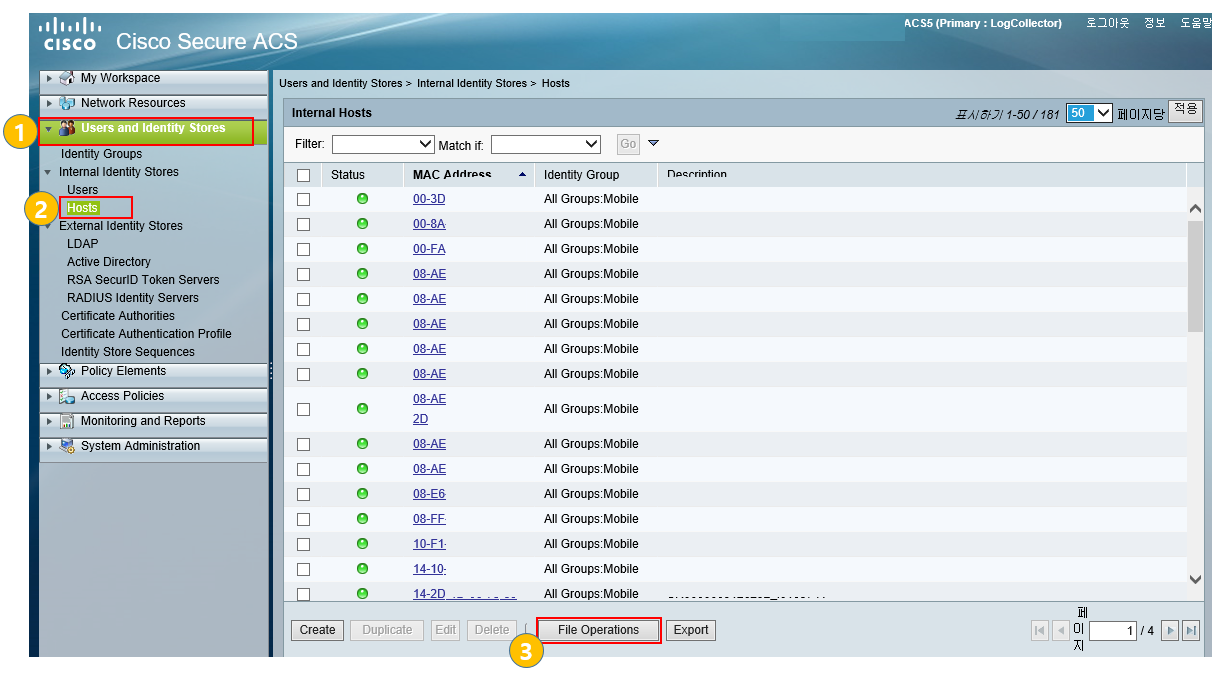Open LDAP under External Identity Stores
The image size is (1217, 675).
[82, 244]
